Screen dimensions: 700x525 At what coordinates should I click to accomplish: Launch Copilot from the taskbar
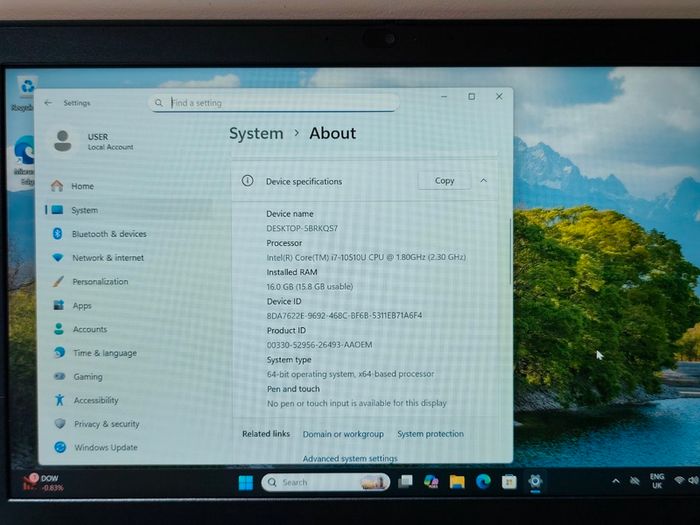coord(431,482)
